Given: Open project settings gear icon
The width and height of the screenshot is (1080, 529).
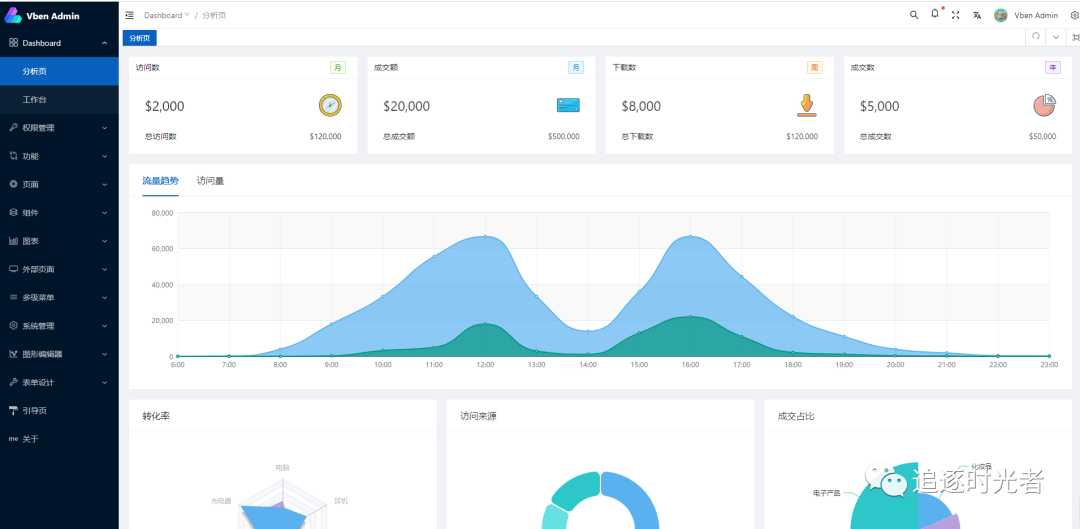Looking at the screenshot, I should [x=1074, y=15].
